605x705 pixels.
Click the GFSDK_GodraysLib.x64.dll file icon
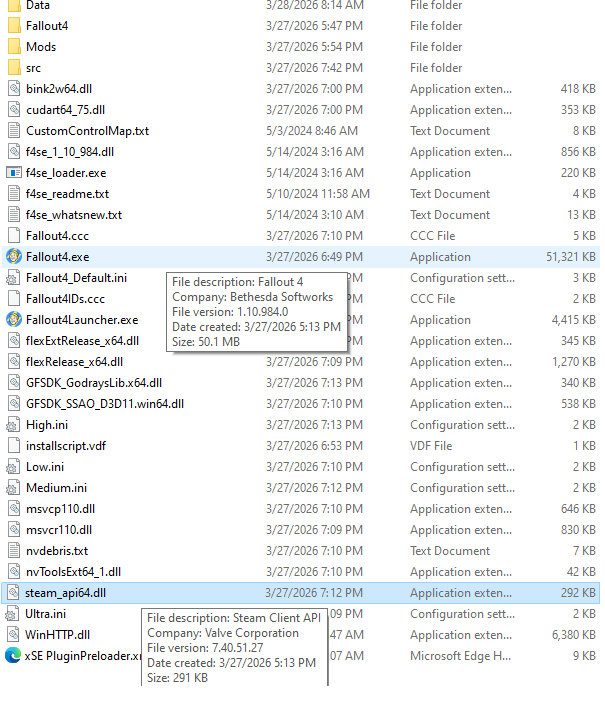tap(14, 383)
